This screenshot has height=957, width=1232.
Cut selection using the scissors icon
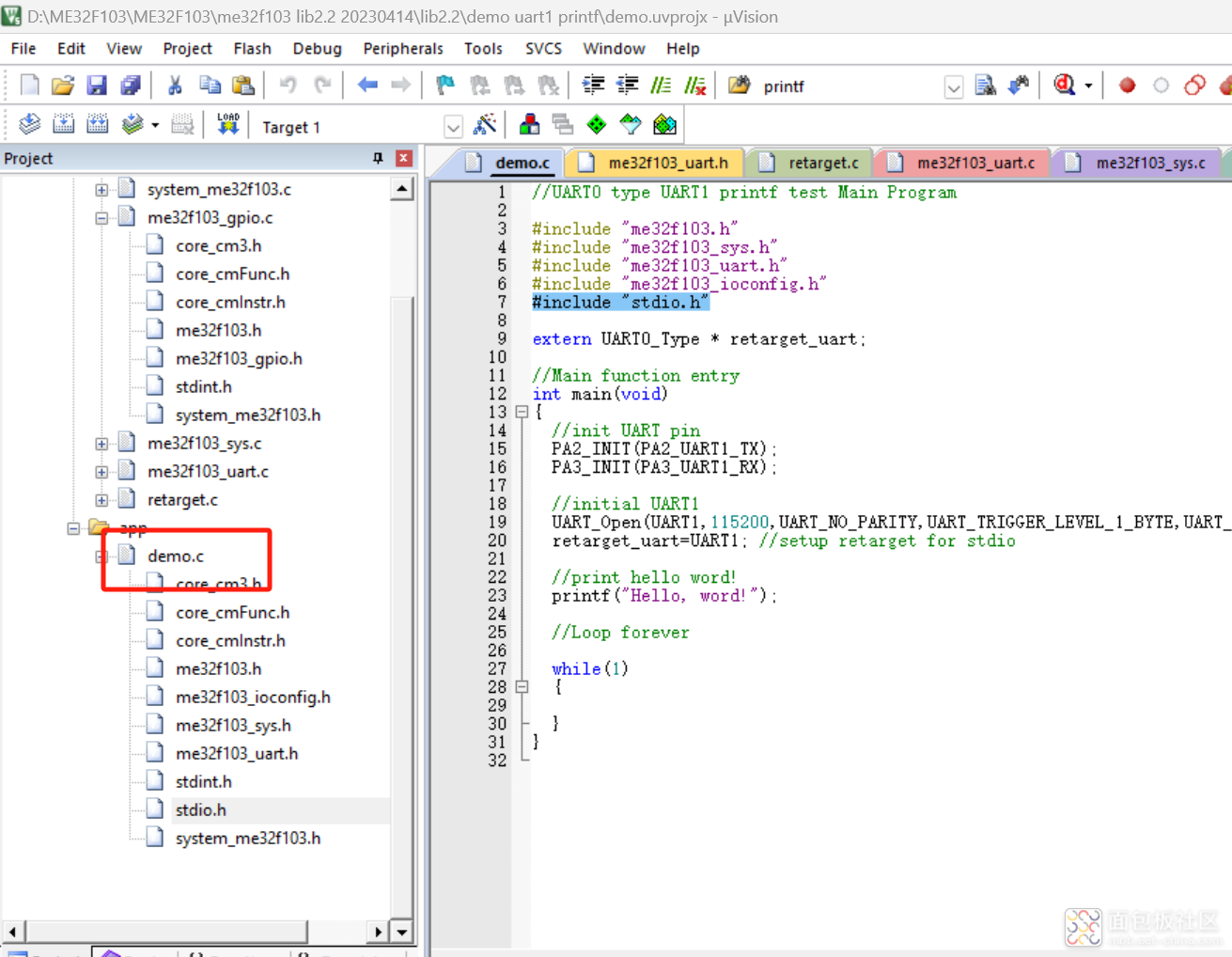point(175,86)
